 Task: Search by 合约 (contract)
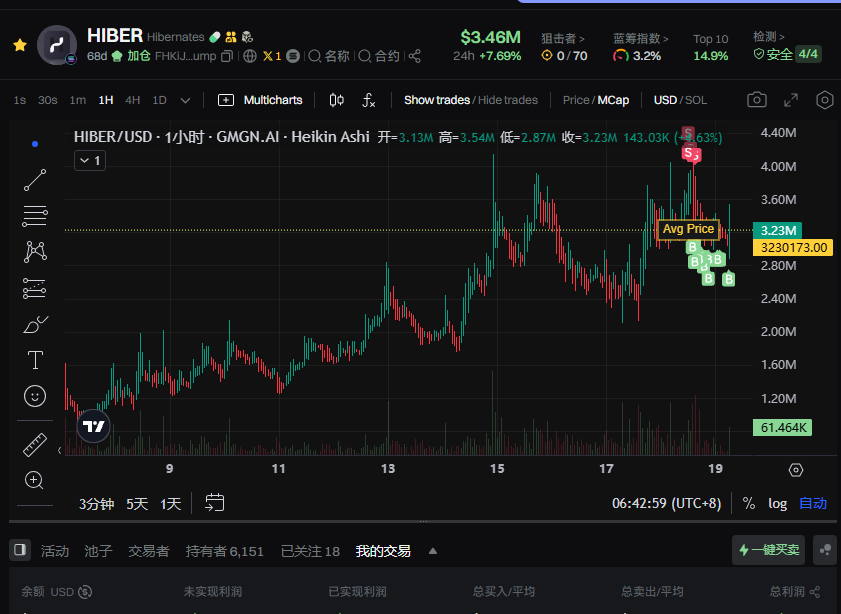(x=379, y=56)
